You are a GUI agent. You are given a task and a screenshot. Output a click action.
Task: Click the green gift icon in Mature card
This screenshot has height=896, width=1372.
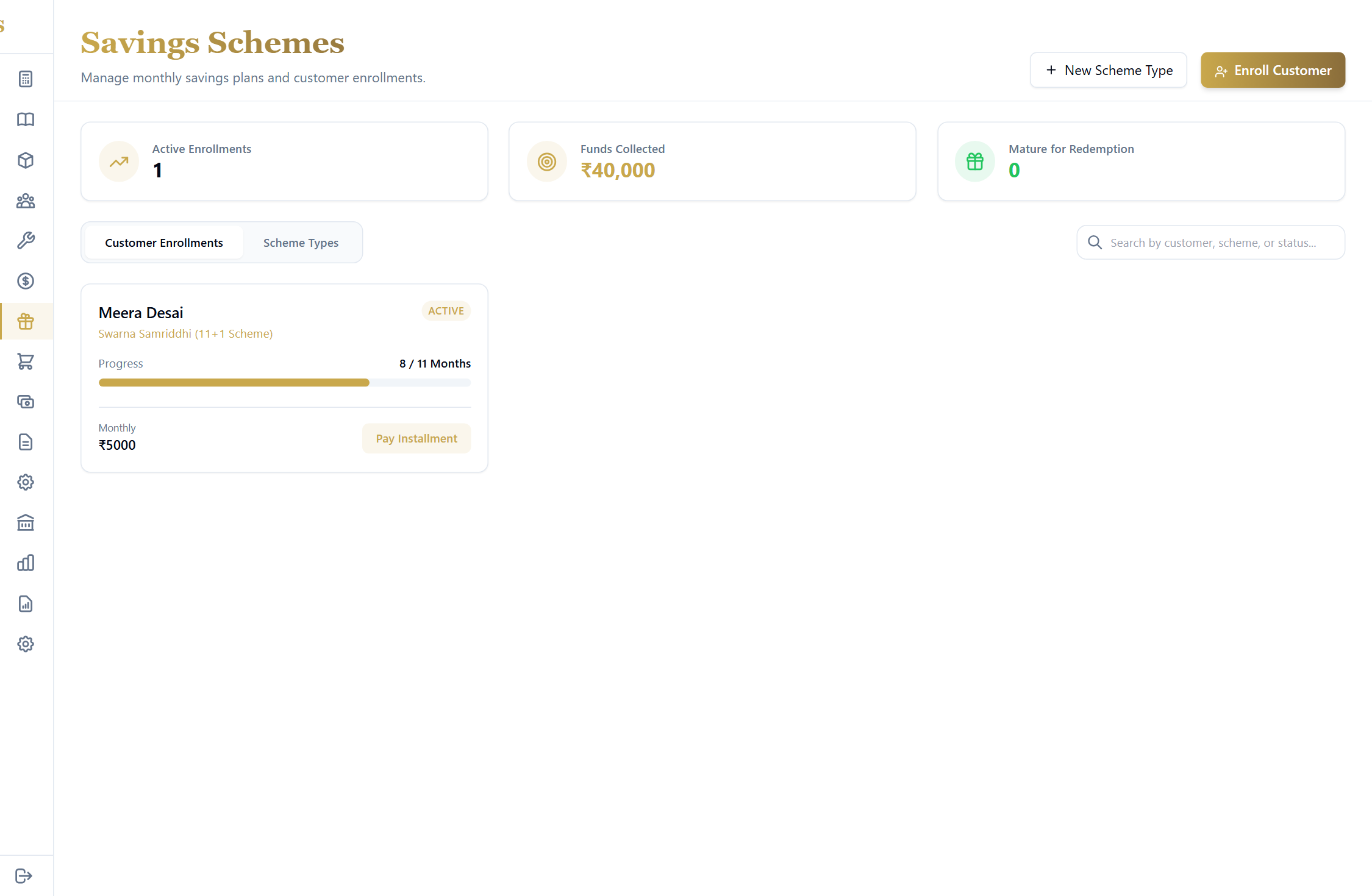pos(975,162)
